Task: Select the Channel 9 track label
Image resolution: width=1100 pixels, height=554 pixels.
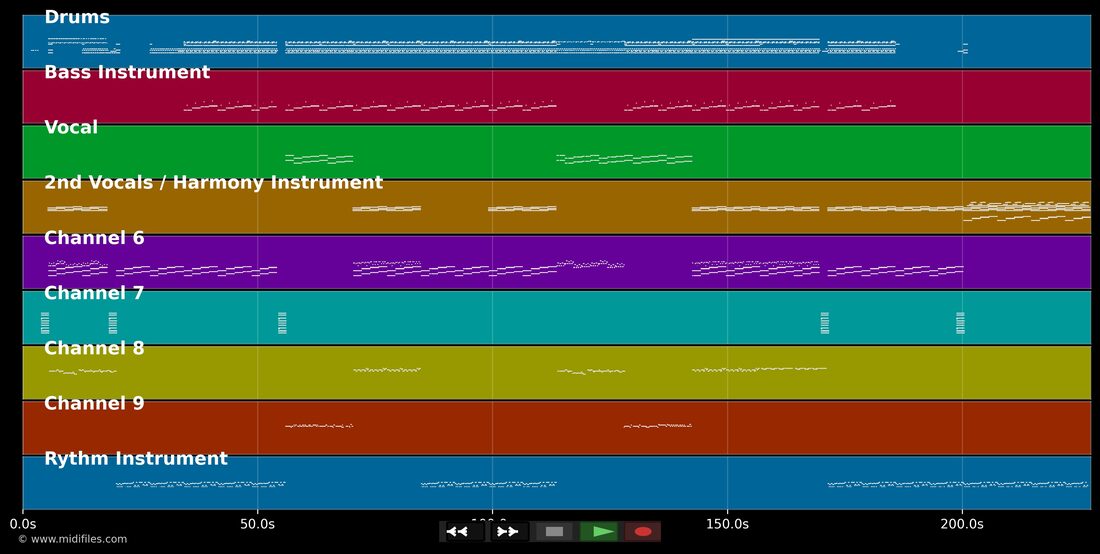Action: (94, 403)
